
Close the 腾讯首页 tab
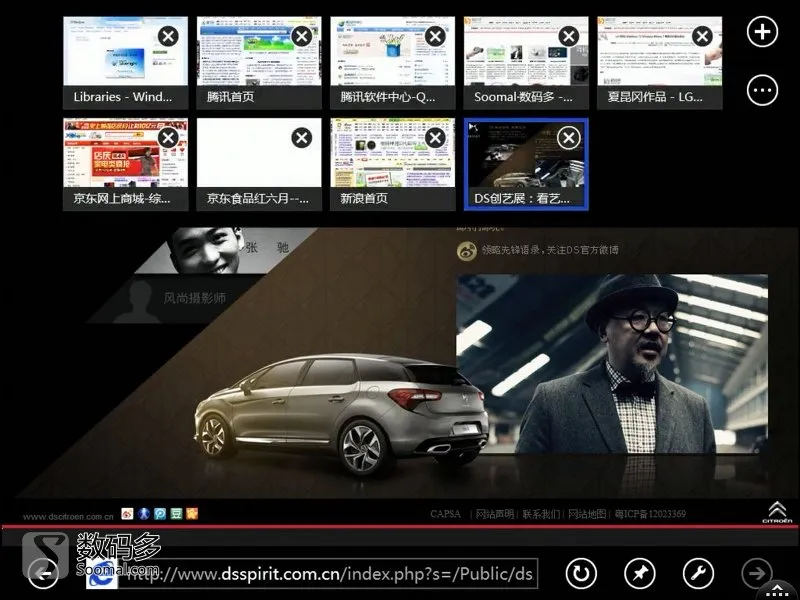[302, 36]
